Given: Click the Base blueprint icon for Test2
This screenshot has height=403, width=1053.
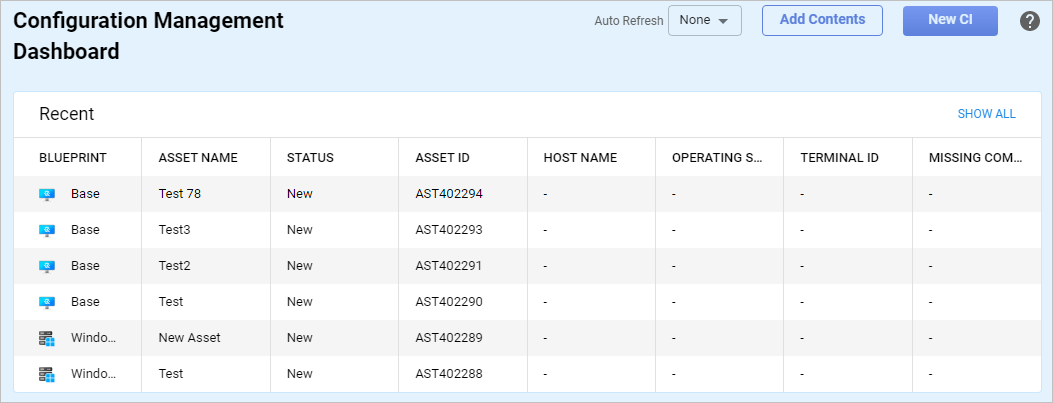Looking at the screenshot, I should (47, 266).
